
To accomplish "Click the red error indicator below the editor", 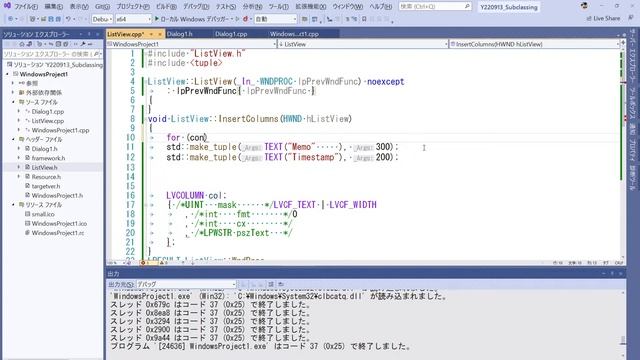I will tap(144, 263).
